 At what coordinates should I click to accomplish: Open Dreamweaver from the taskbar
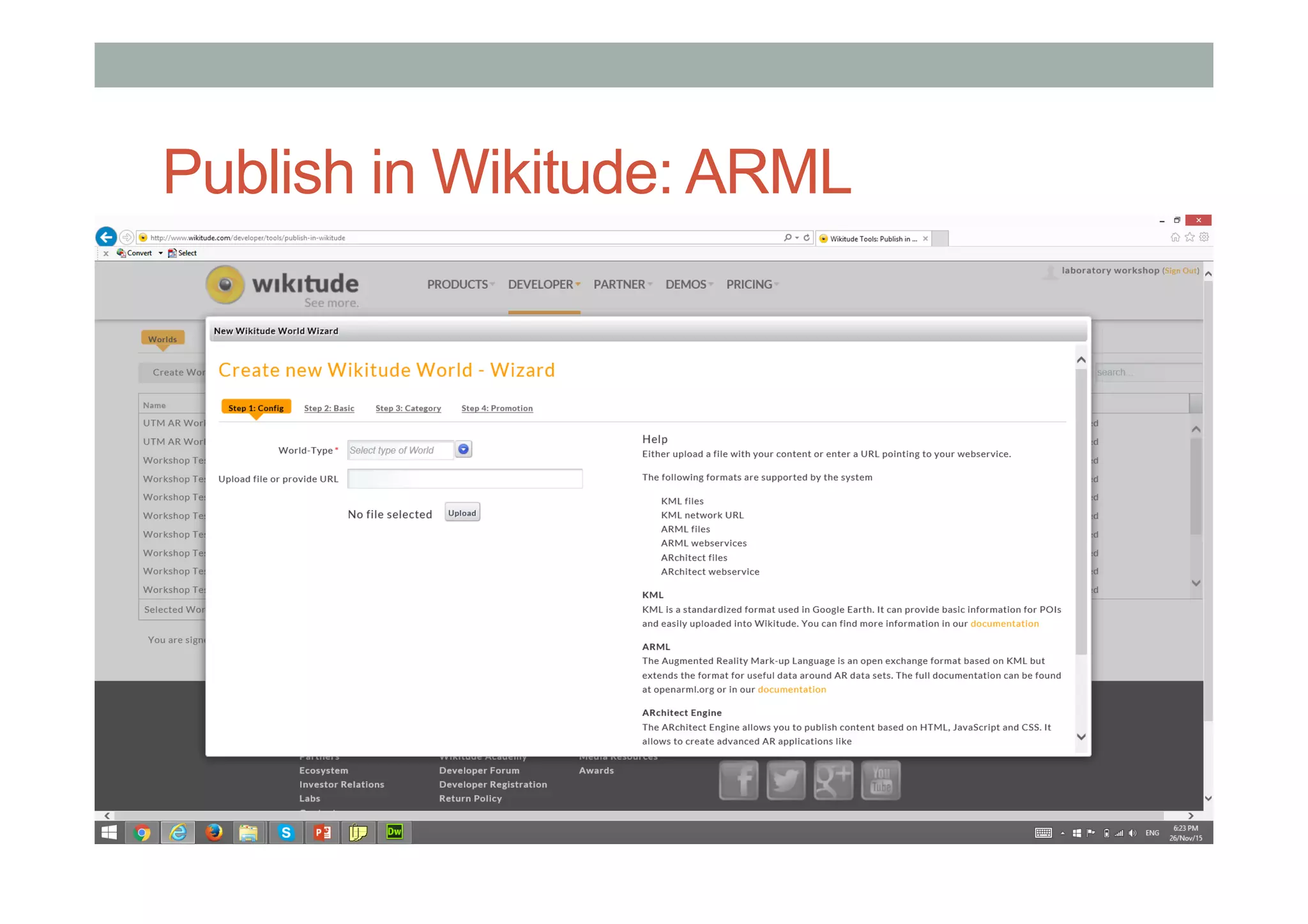click(395, 832)
